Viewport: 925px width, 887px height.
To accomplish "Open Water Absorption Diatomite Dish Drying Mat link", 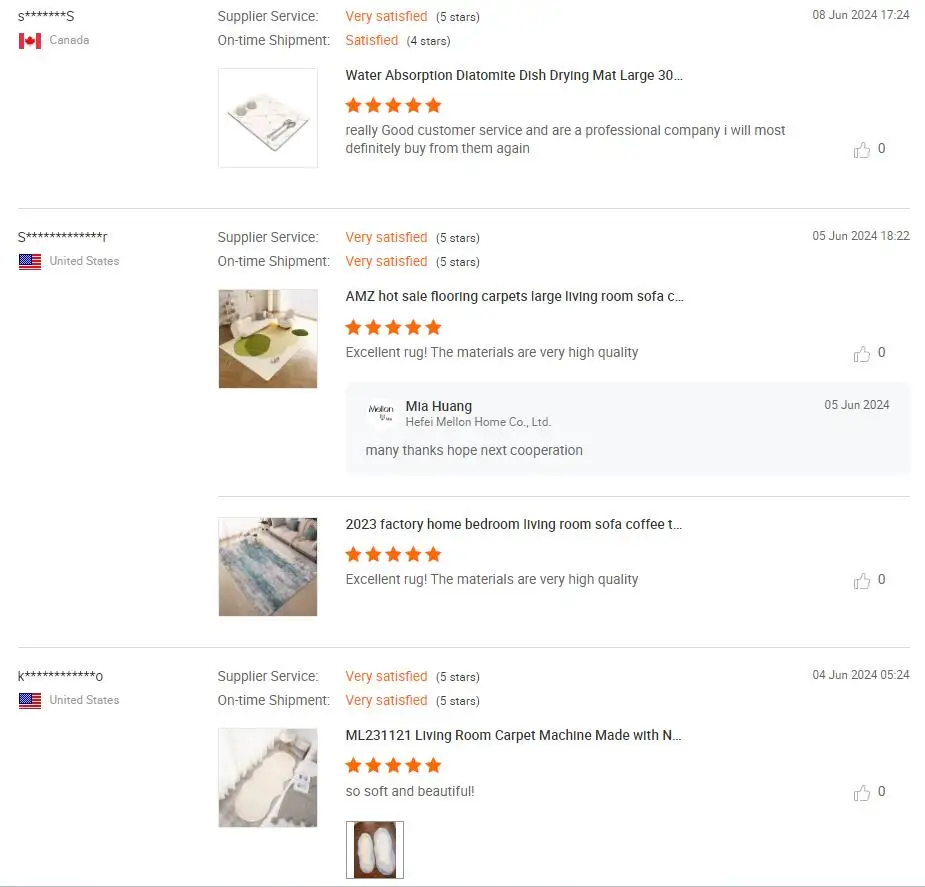I will pos(514,75).
